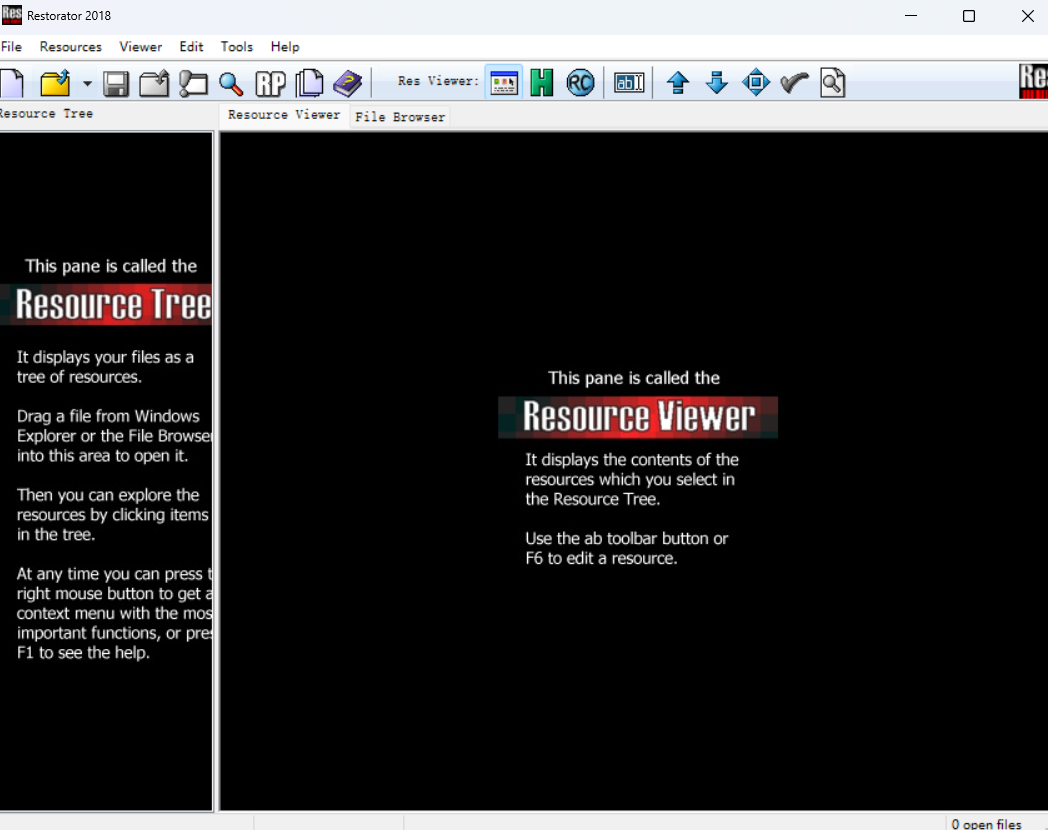This screenshot has width=1048, height=830.
Task: Expand the Open file dropdown arrow
Action: pyautogui.click(x=87, y=84)
